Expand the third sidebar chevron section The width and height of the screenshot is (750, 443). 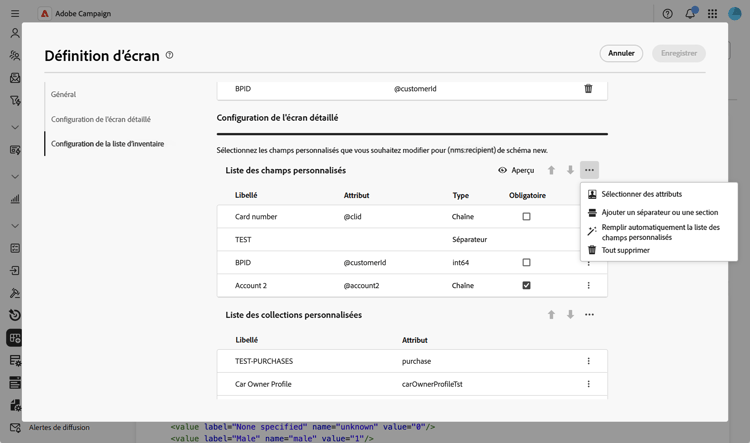point(15,226)
